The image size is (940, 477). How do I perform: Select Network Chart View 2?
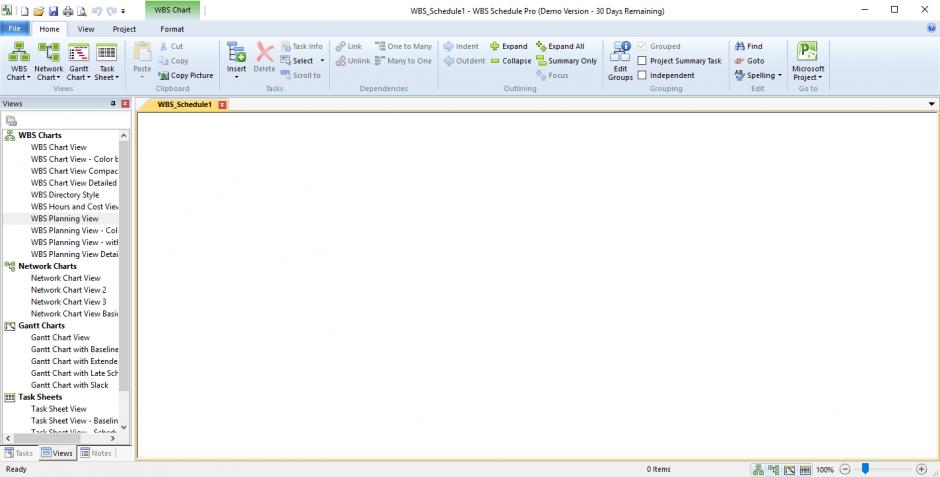point(68,290)
